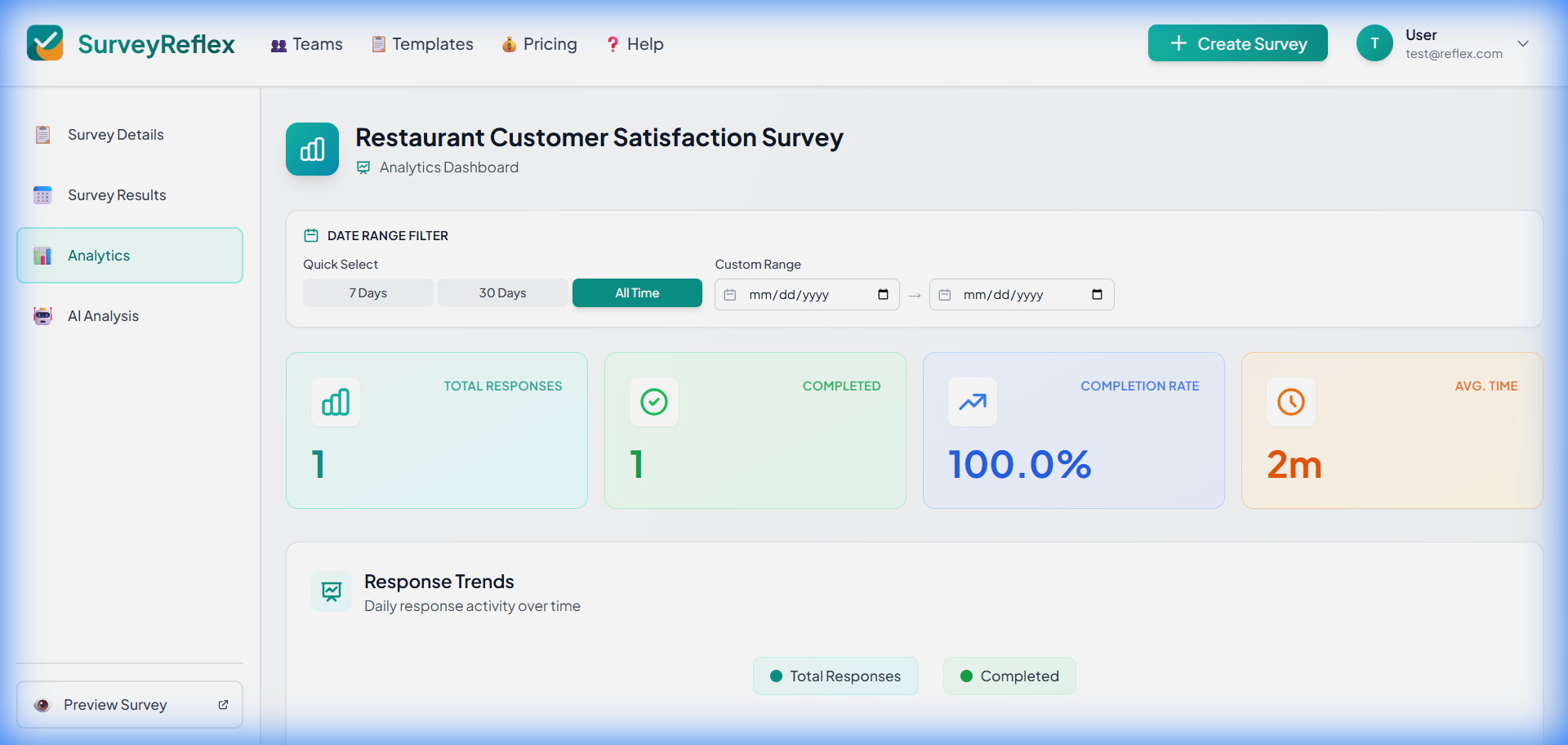Toggle the Total Responses legend pill

(835, 676)
